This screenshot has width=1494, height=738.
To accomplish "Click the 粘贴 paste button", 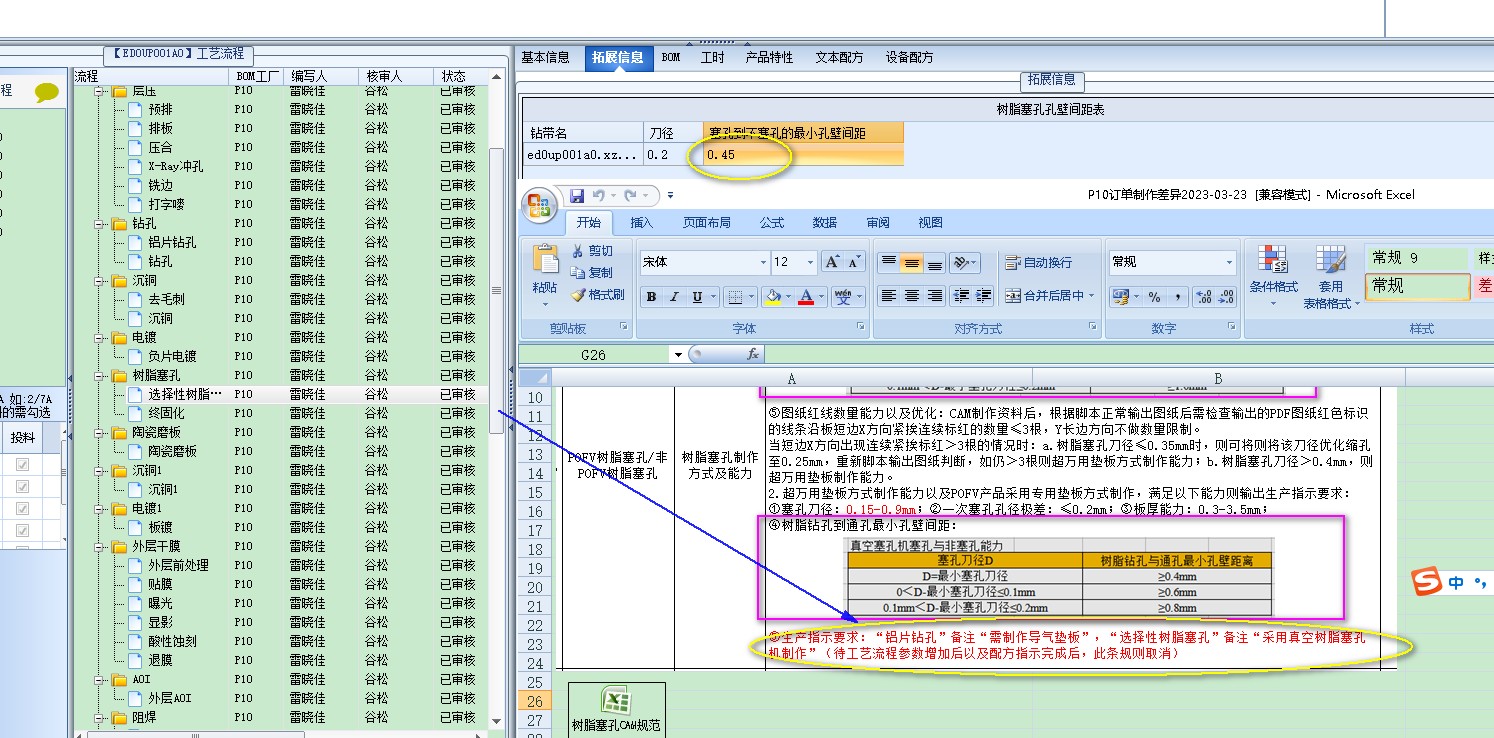I will [545, 275].
